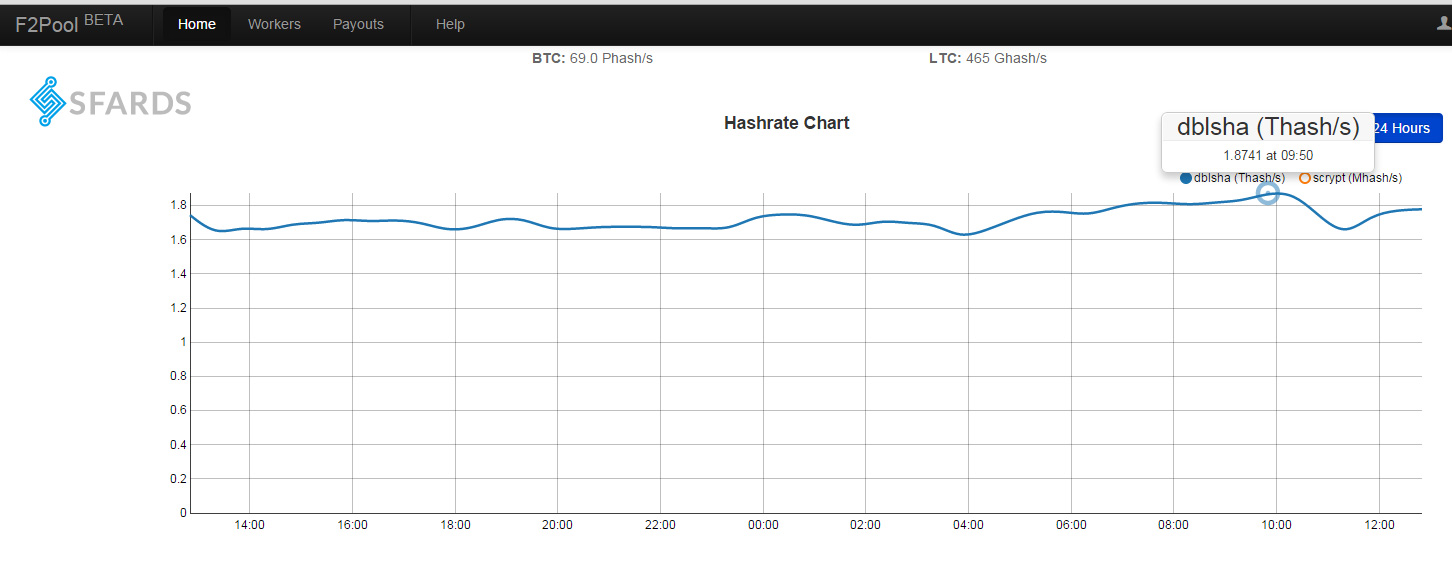
Task: Click the dblsha (Thash/s) tooltip header
Action: 1268,127
